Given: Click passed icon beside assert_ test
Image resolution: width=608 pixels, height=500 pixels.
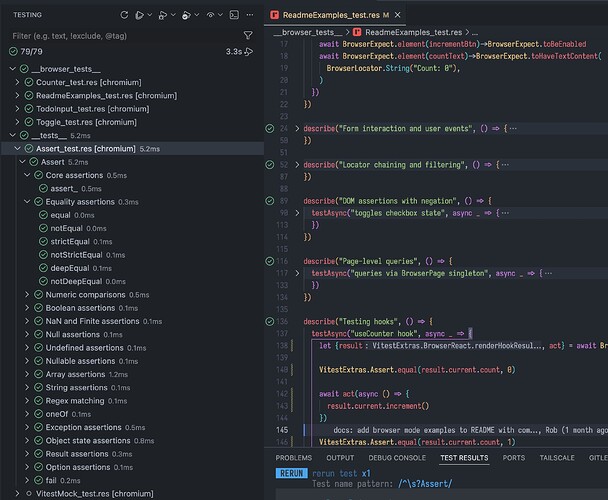Looking at the screenshot, I should [43, 189].
